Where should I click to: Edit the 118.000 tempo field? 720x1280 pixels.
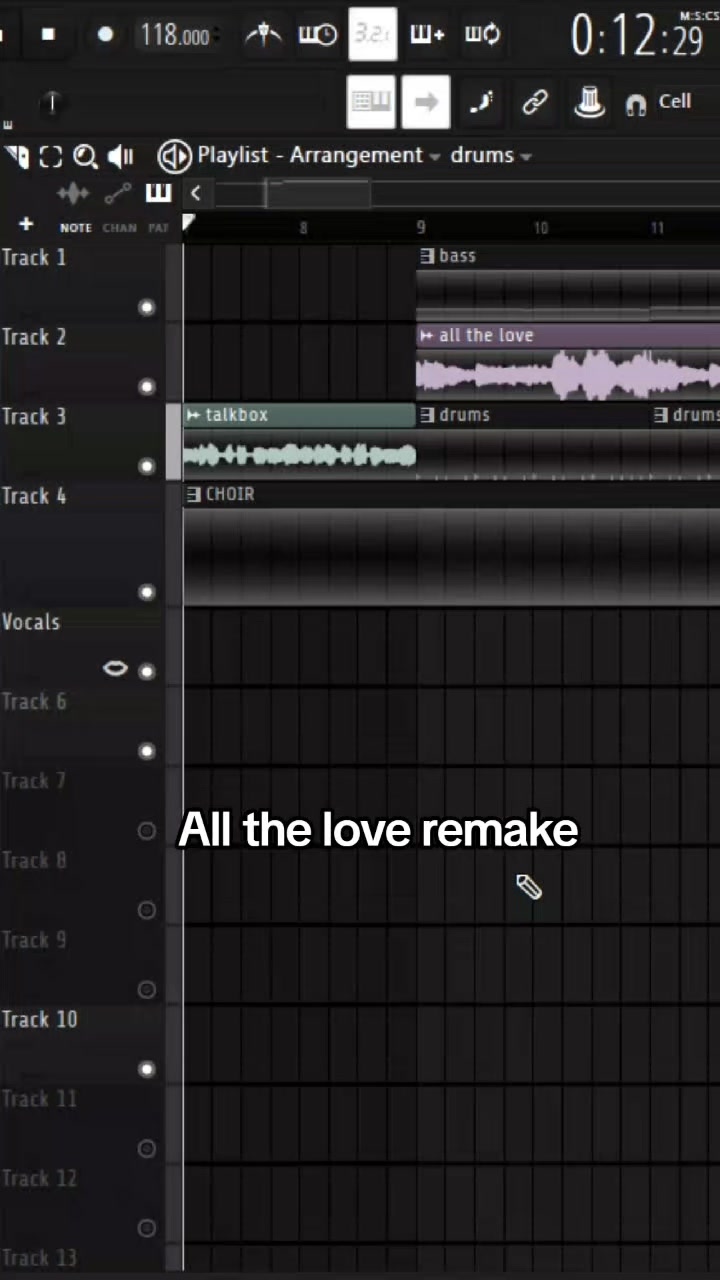coord(175,35)
